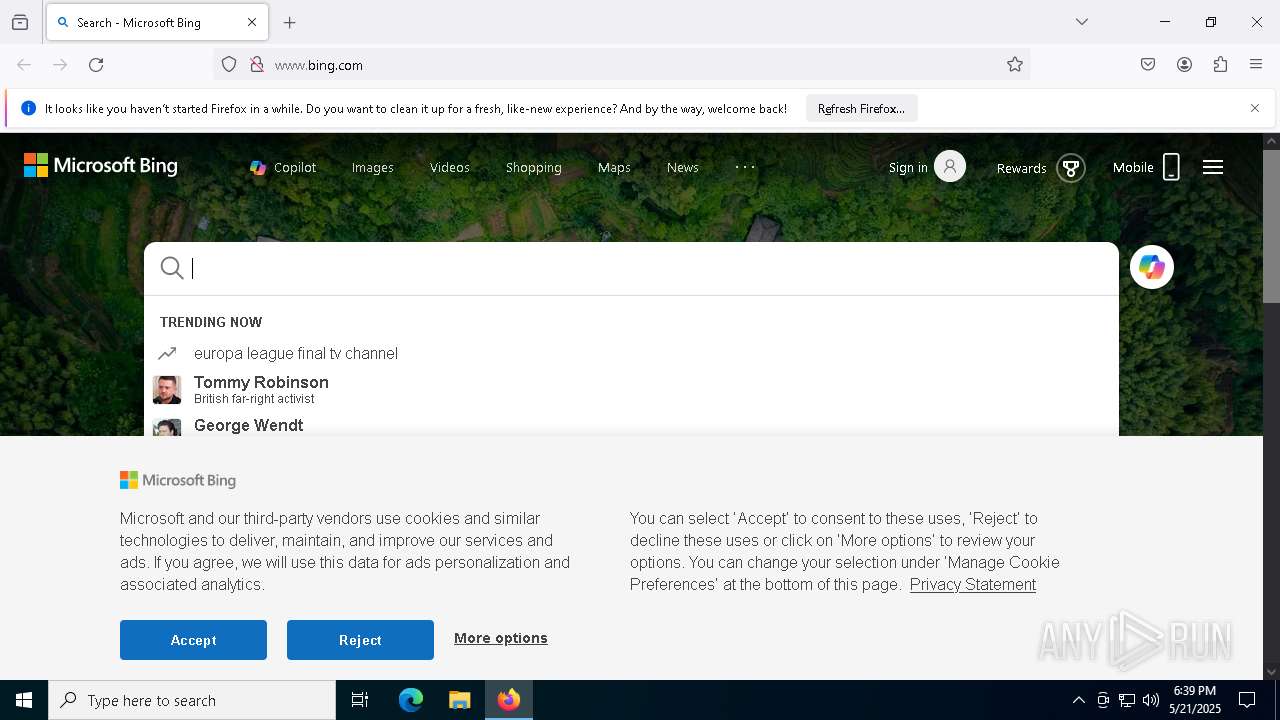Open the tracking protection shield icon
The height and width of the screenshot is (720, 1280).
point(229,65)
